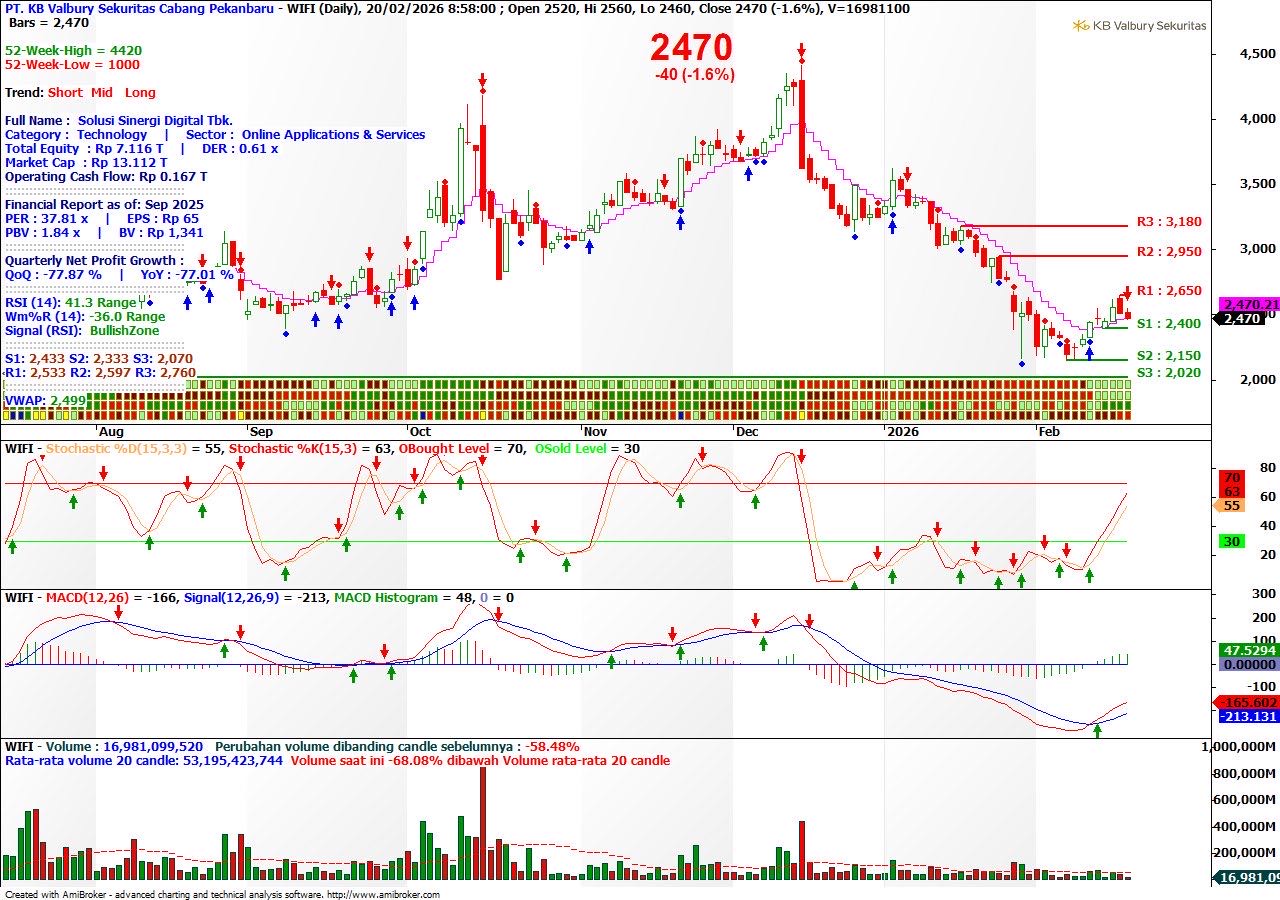Click the "Oct" month label on time axis
Viewport: 1280px width, 900px height.
coord(419,431)
